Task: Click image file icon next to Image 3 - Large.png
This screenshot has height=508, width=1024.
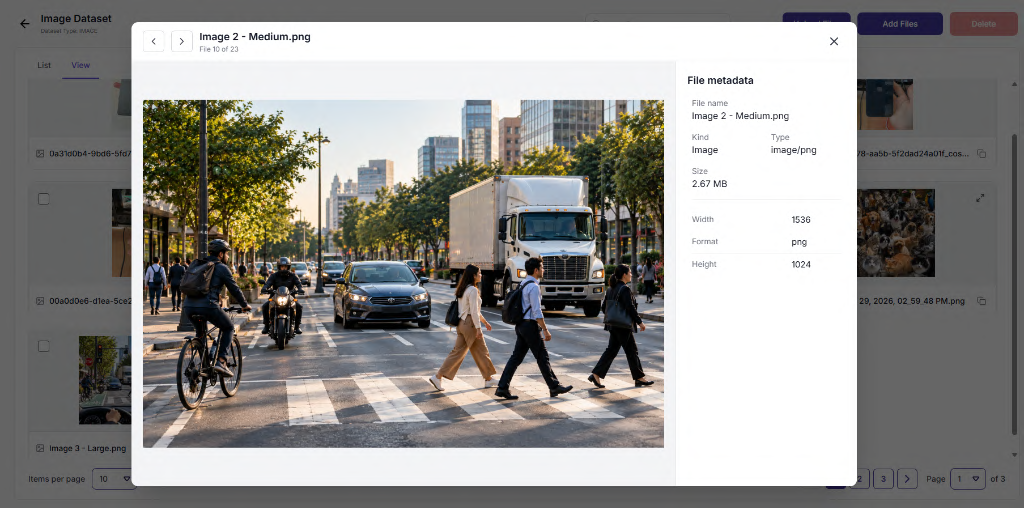Action: pyautogui.click(x=40, y=449)
